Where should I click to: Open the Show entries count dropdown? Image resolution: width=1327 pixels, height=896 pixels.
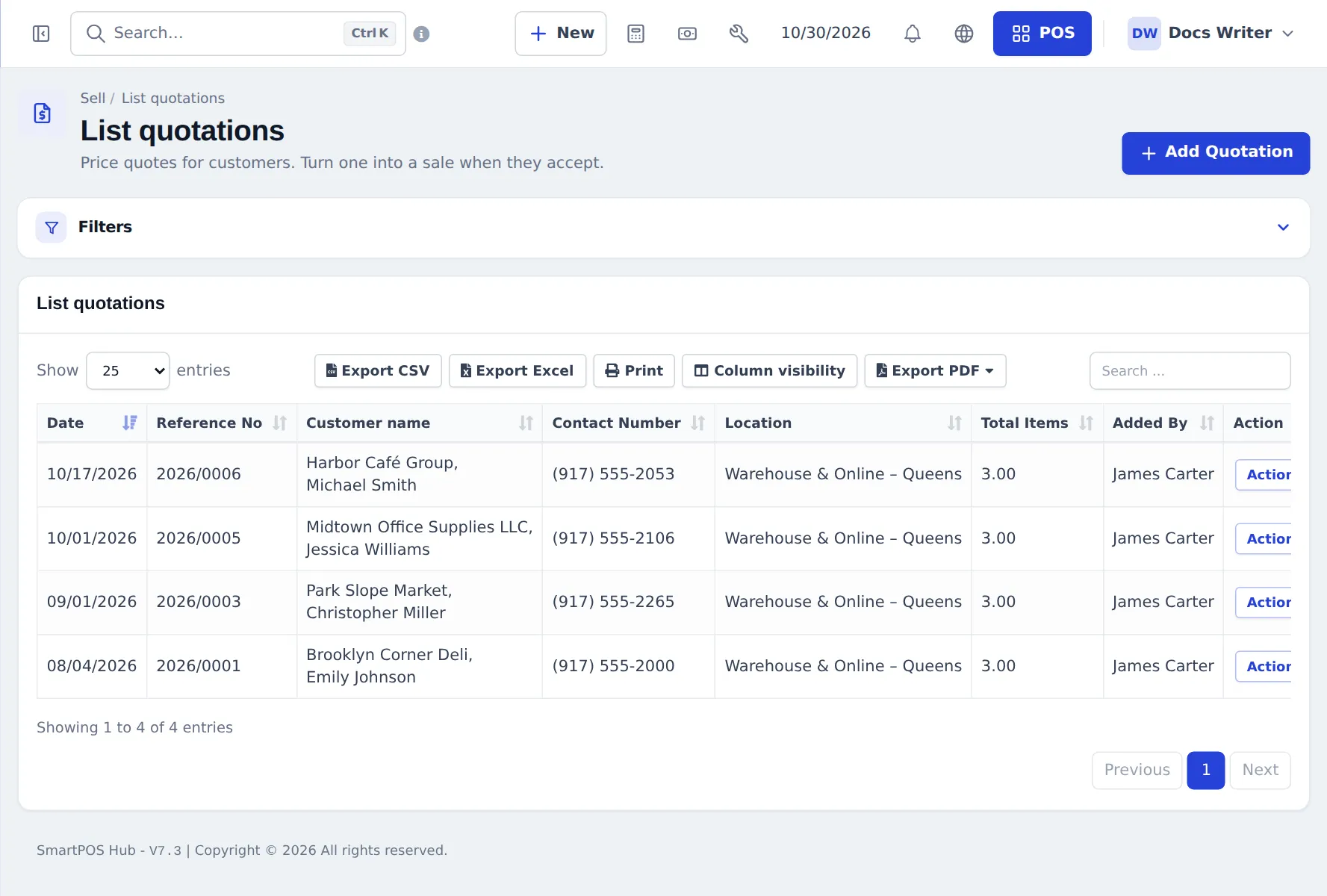pyautogui.click(x=128, y=371)
